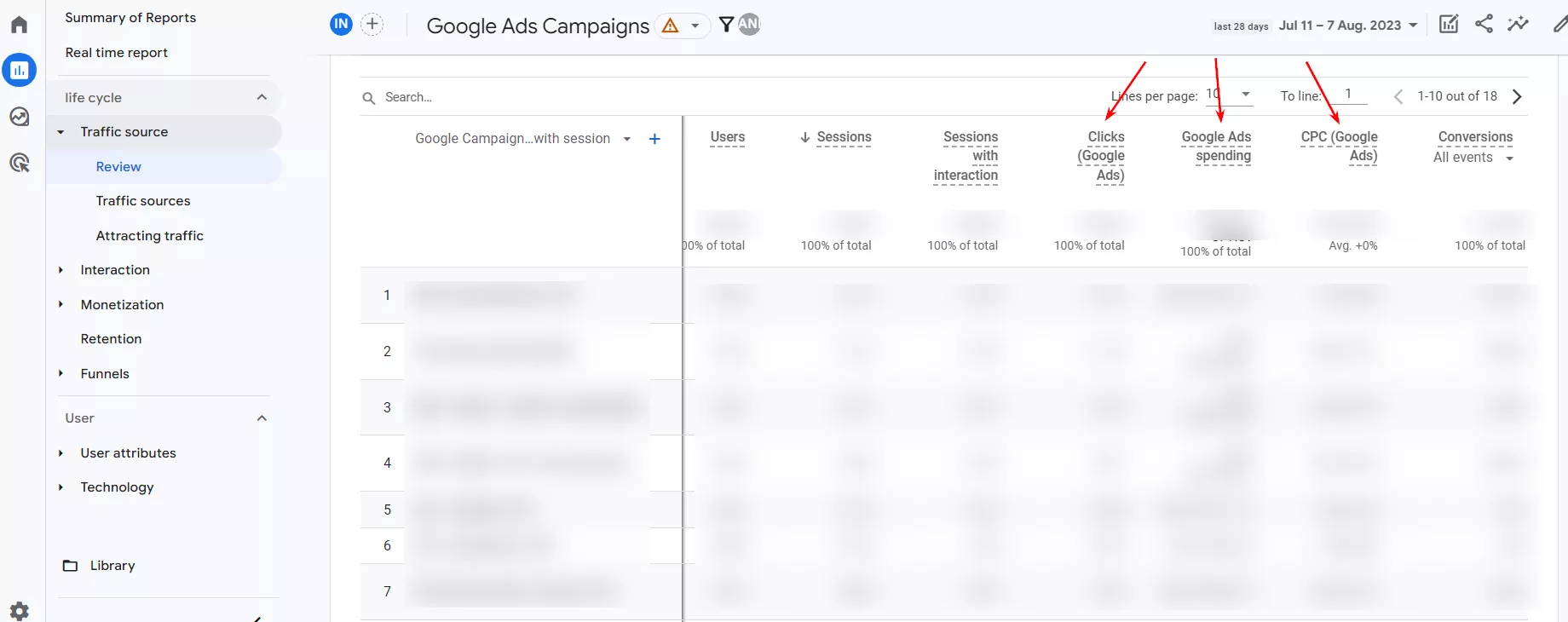Open Attracting traffic report
Viewport: 1568px width, 622px height.
150,236
